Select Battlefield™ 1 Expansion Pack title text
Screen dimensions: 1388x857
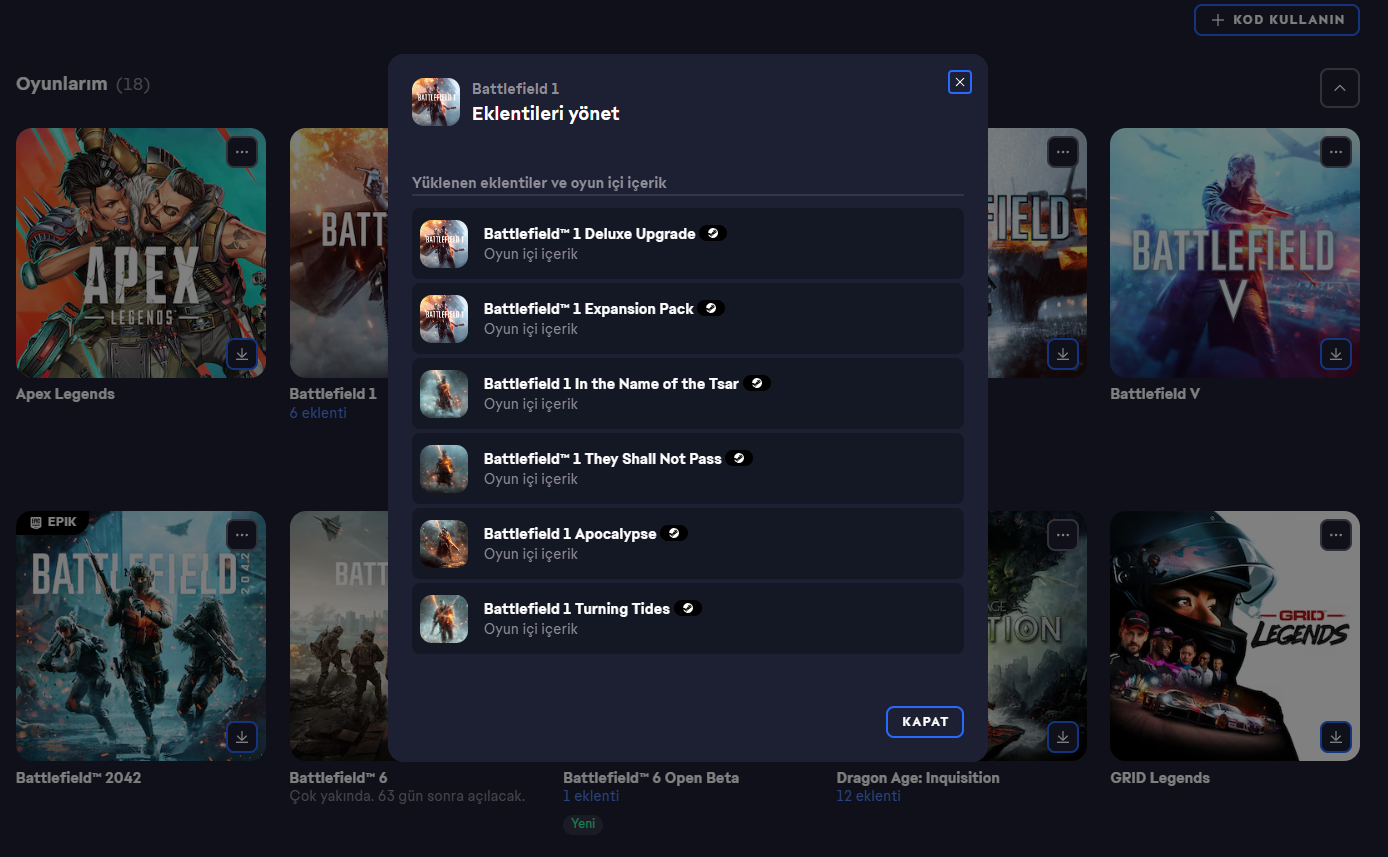(588, 309)
